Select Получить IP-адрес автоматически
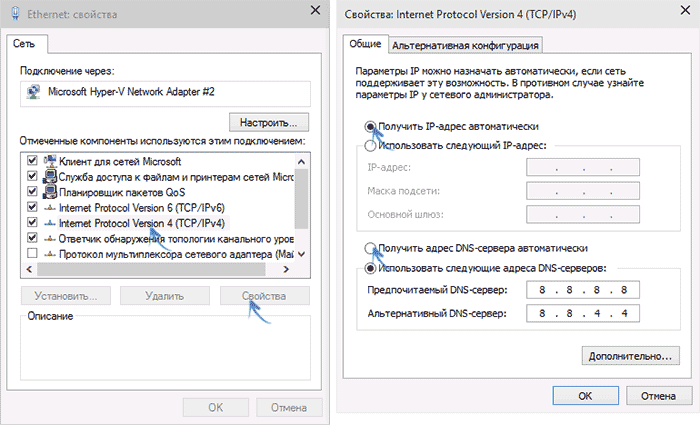 tap(370, 127)
